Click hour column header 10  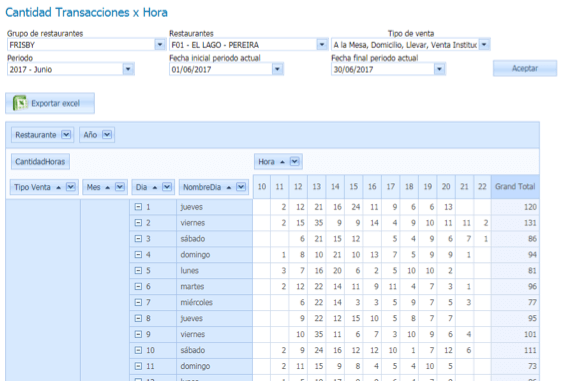tap(262, 186)
